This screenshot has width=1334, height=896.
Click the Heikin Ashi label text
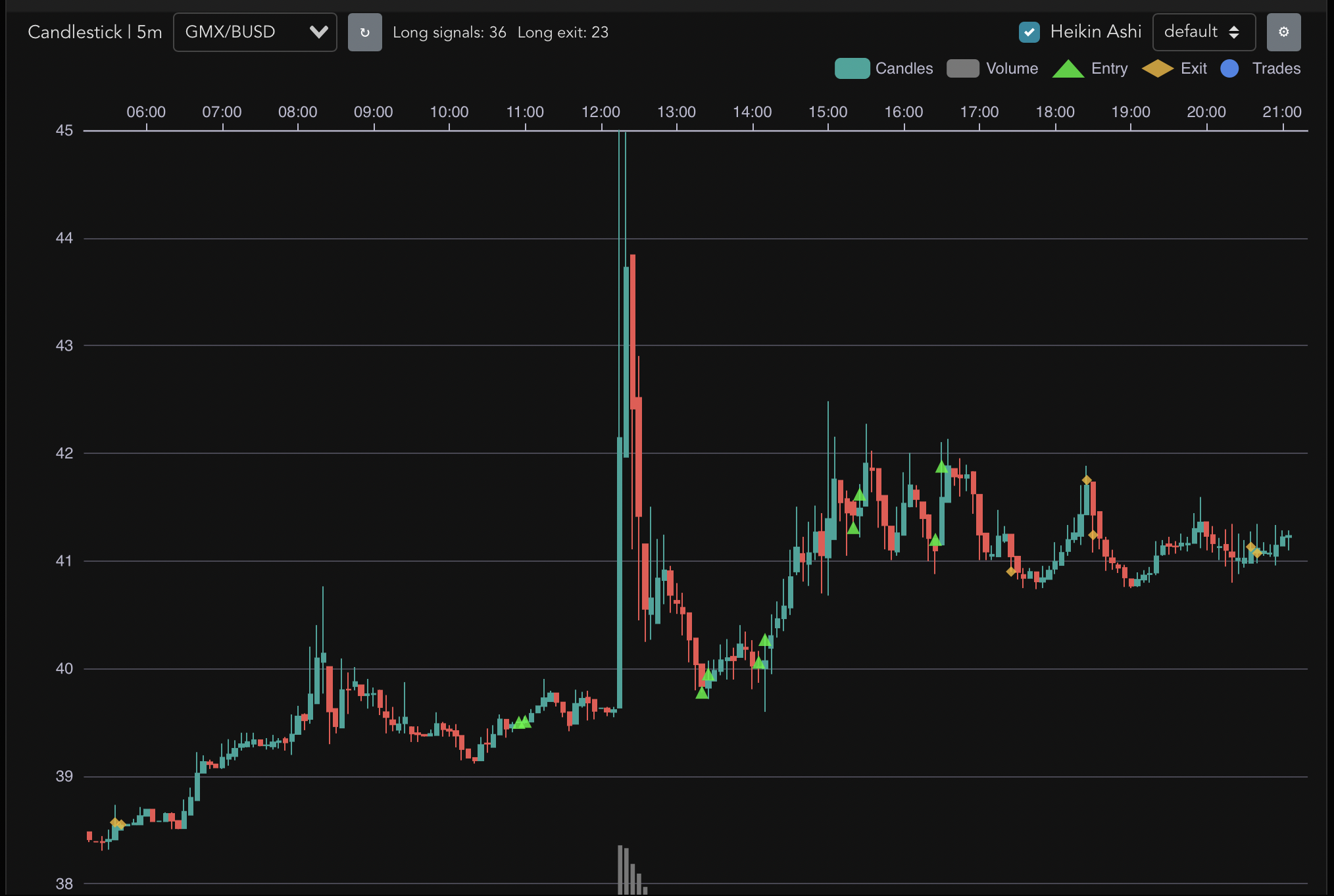pos(1096,31)
